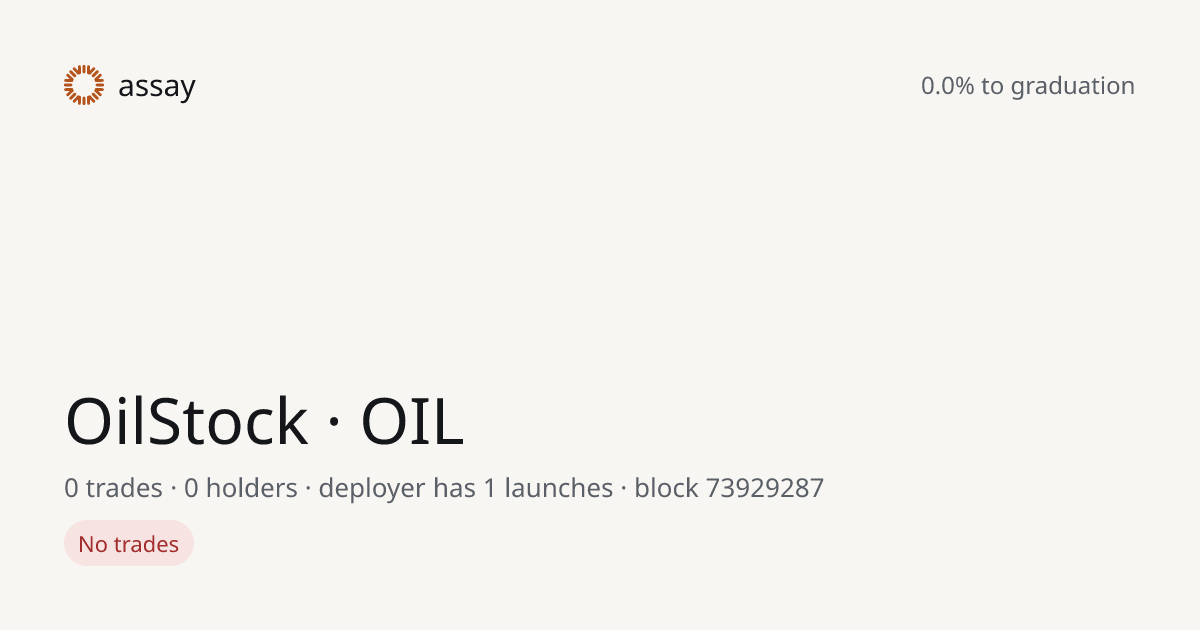Open the "deployer has 1 launches" stat
The image size is (1200, 630).
466,488
